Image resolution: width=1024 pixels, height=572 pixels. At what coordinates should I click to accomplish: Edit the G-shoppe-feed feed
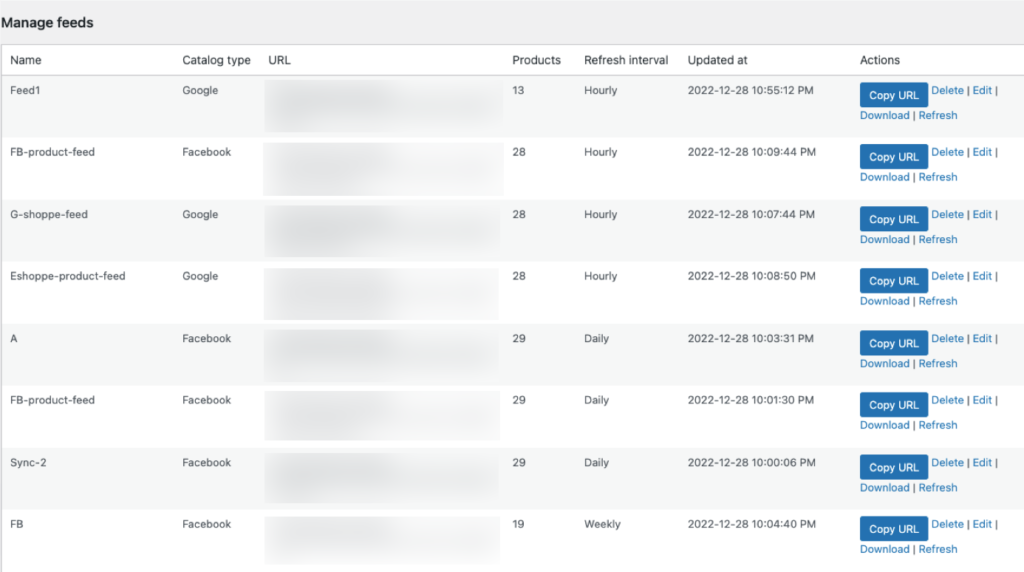tap(982, 215)
